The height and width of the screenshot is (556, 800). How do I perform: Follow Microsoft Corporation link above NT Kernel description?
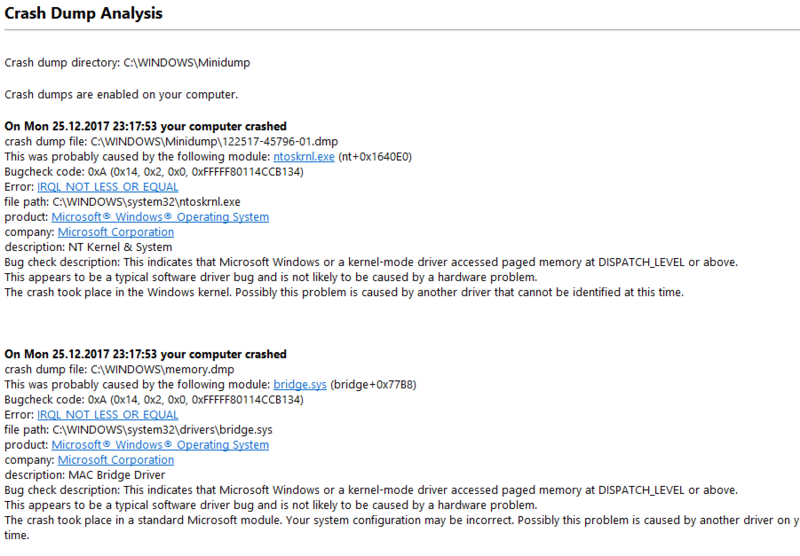pos(116,232)
